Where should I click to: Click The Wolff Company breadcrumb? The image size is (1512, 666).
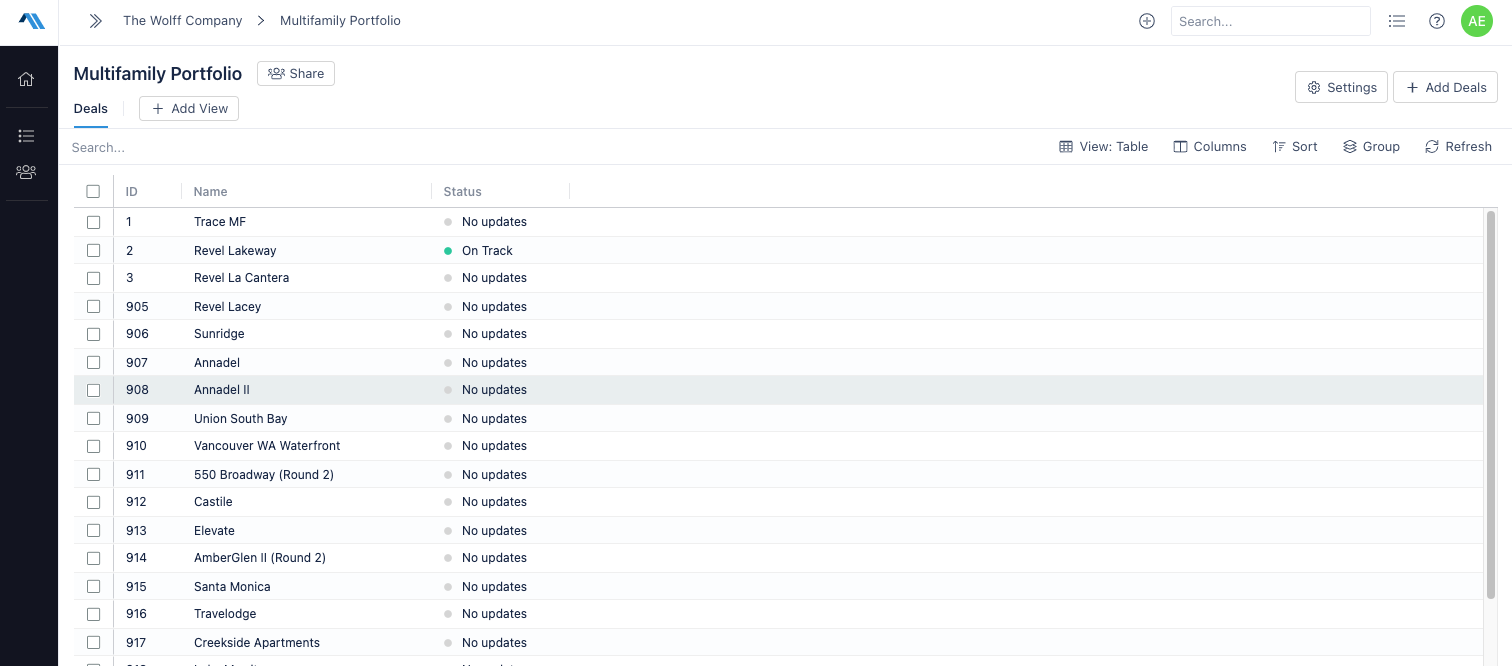pyautogui.click(x=182, y=21)
